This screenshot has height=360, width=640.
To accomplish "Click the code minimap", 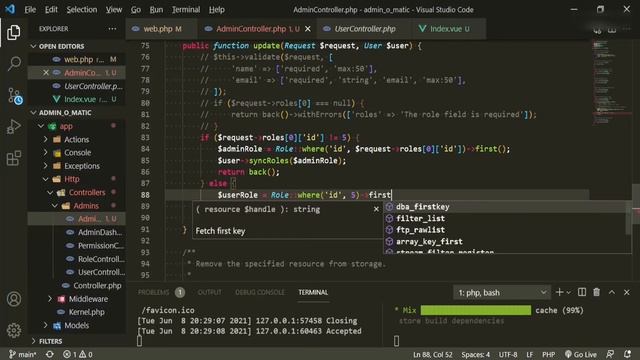I will coord(611,82).
